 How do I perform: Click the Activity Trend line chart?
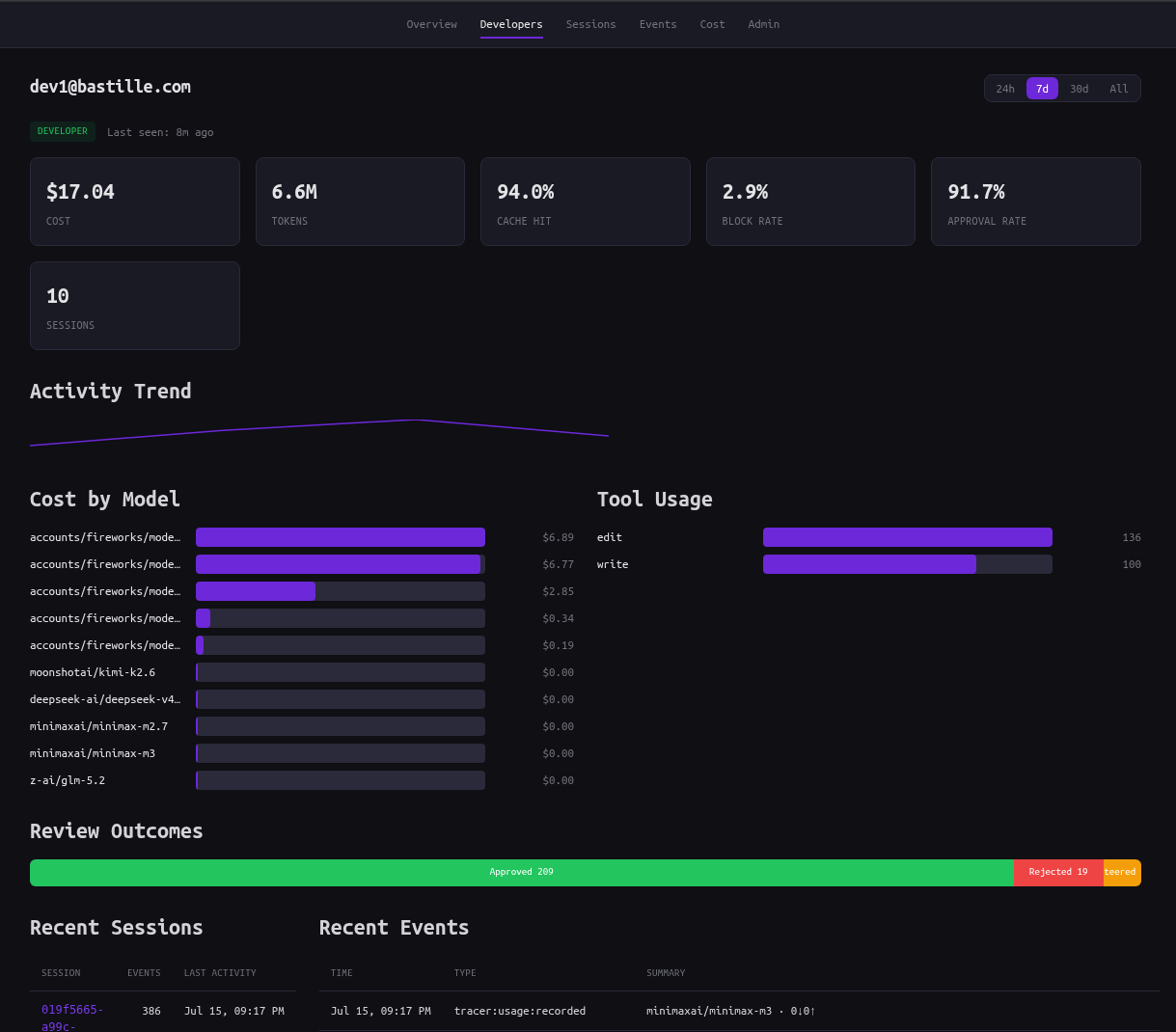tap(319, 432)
